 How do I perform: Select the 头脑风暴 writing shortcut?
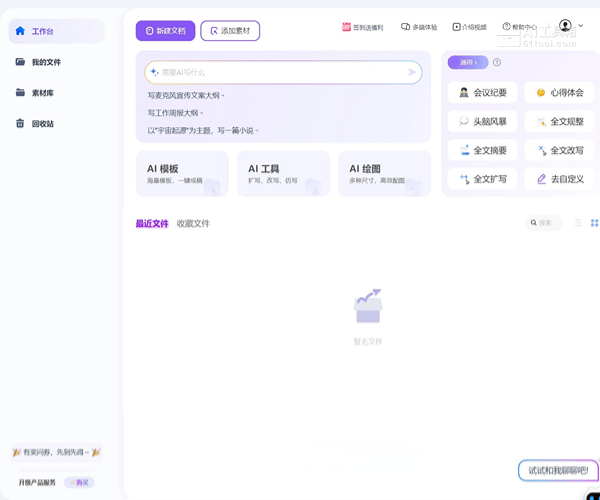point(483,122)
